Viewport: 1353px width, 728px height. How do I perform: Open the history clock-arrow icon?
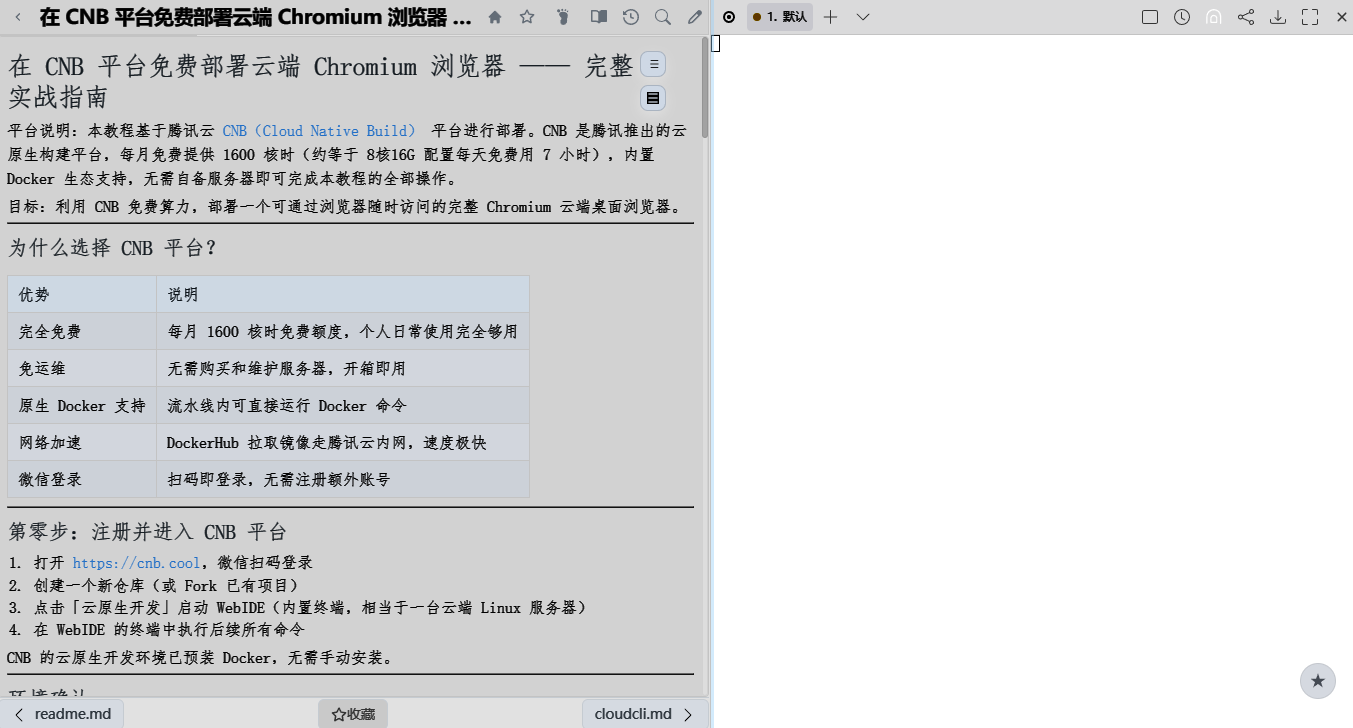630,17
